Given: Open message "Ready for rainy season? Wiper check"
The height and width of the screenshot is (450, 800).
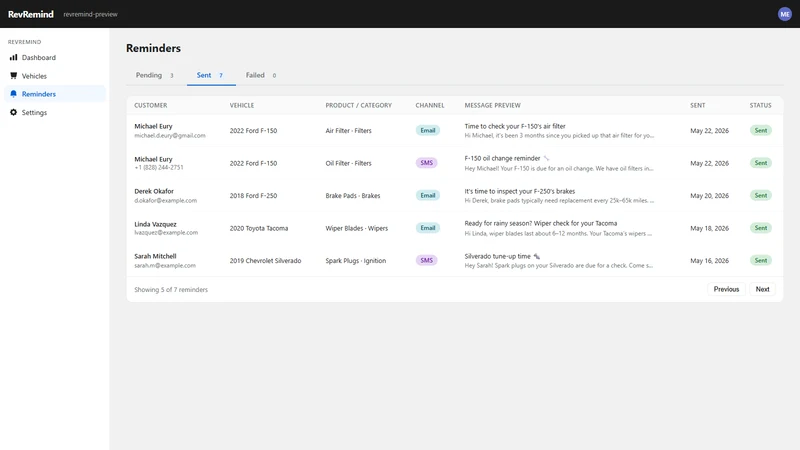Looking at the screenshot, I should point(540,223).
